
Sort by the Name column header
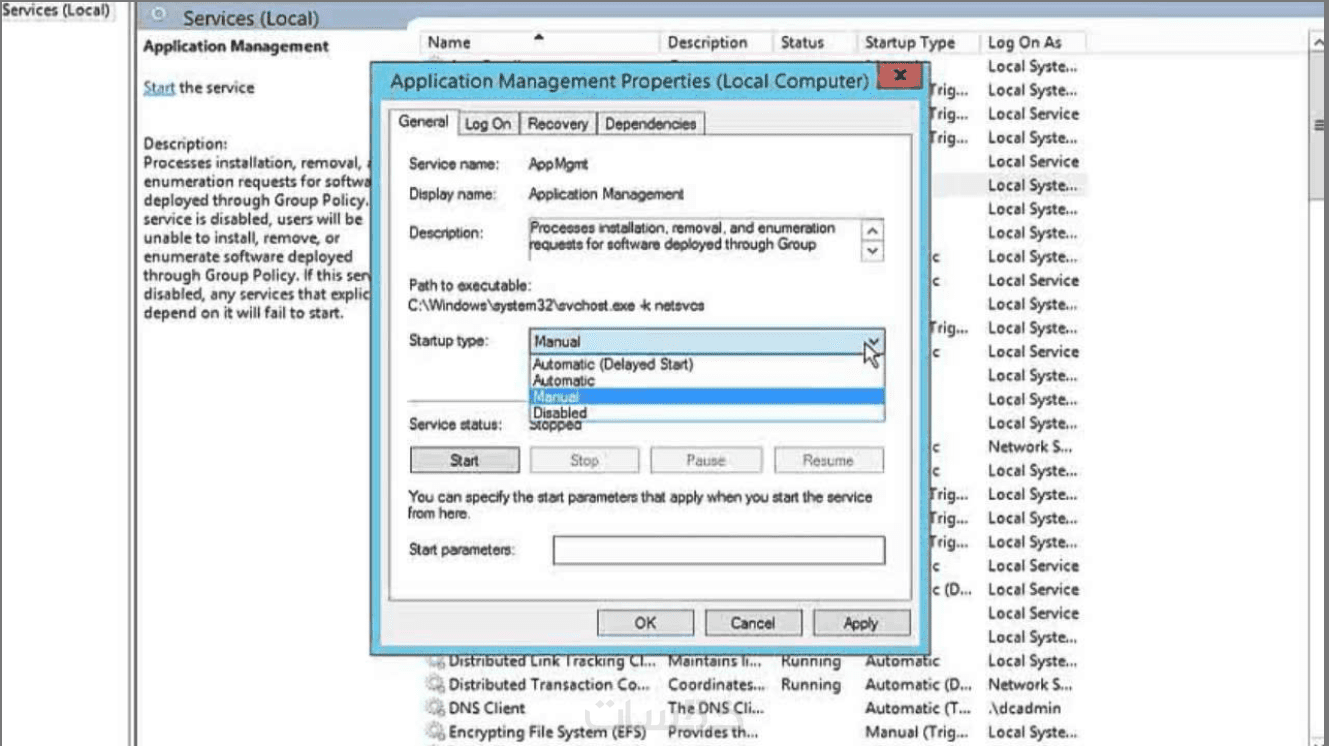539,43
